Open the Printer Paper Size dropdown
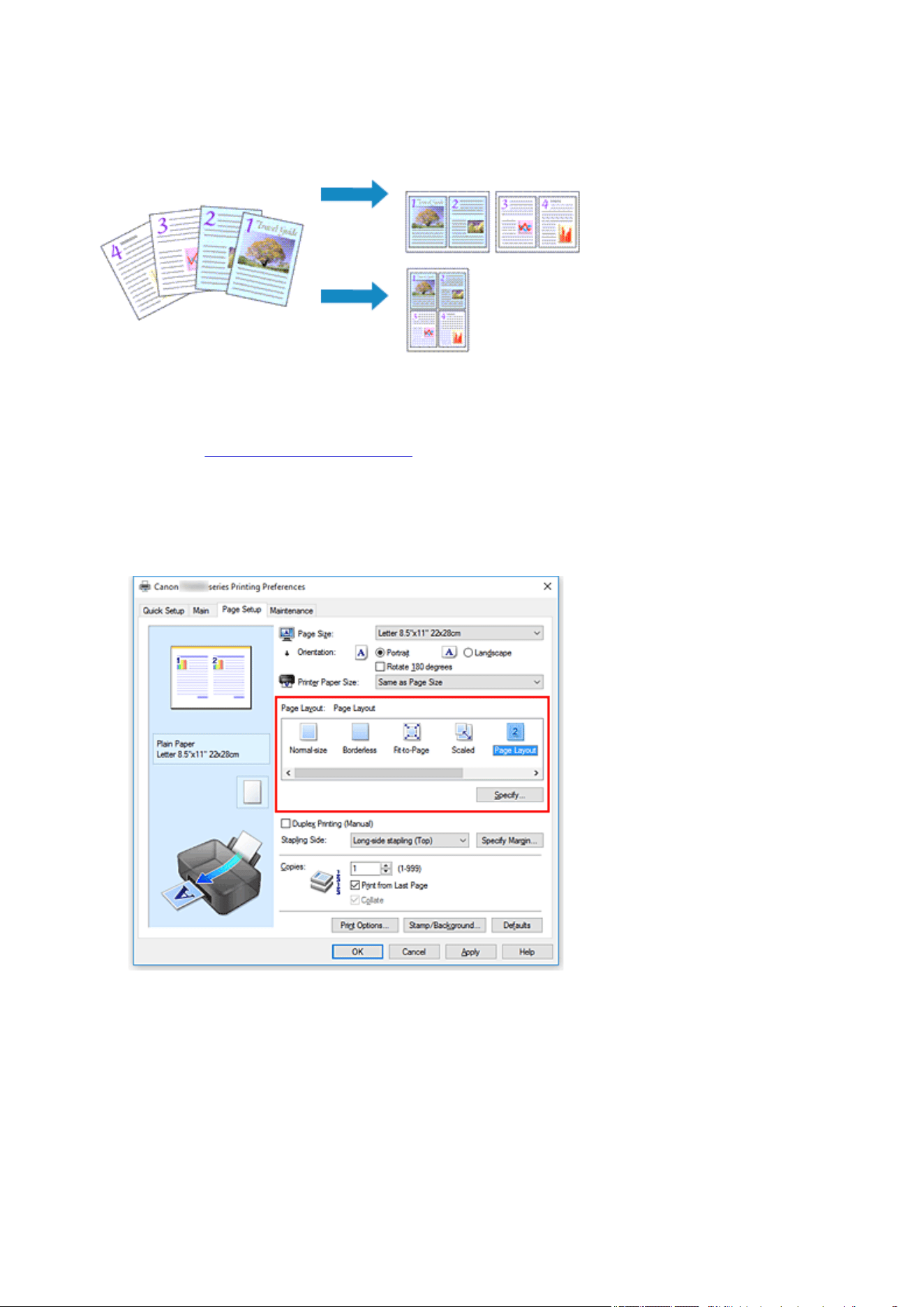Screen dimensions: 924x1307 [459, 682]
